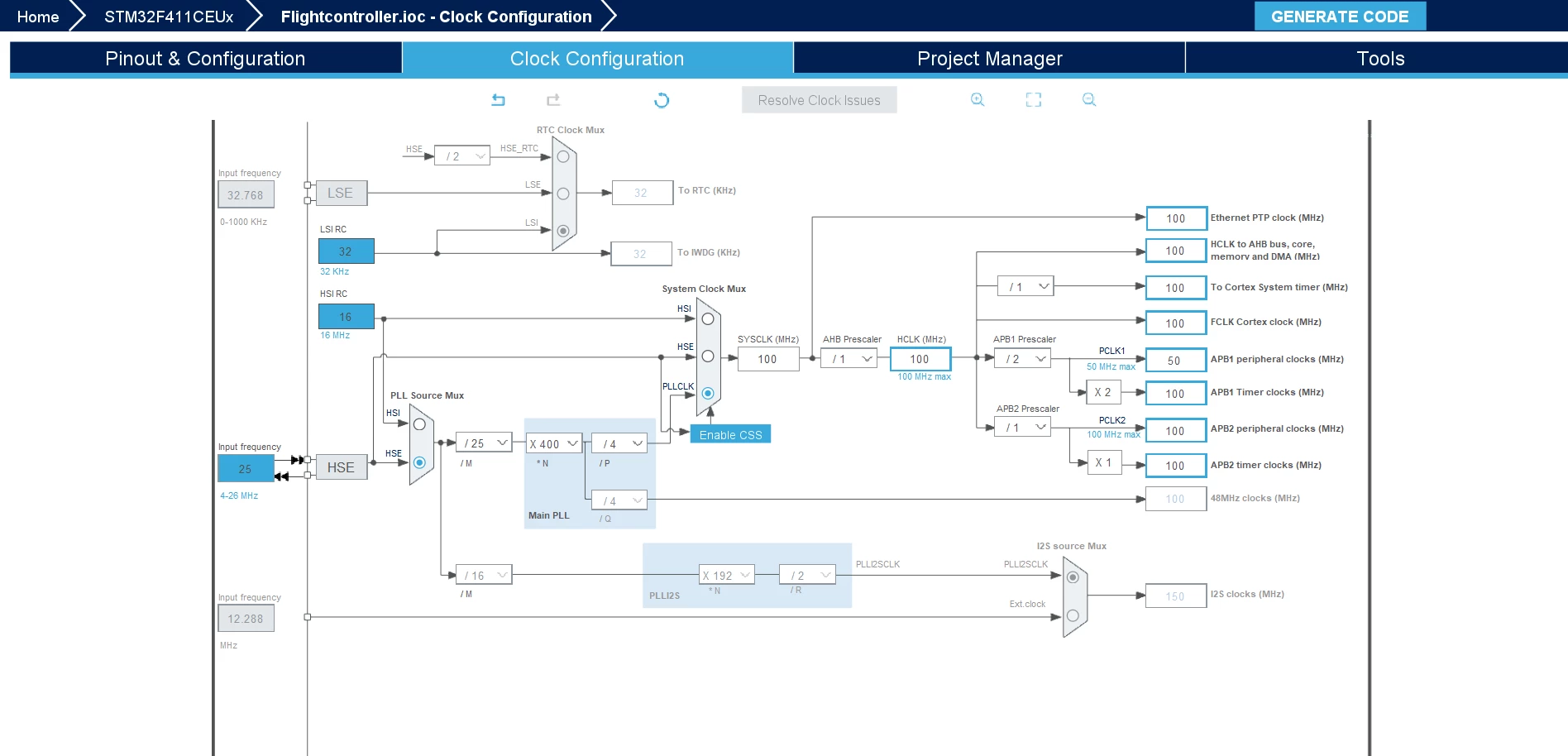The image size is (1568, 756).
Task: Click the APB1 timer X 2 multiplier box
Action: coord(1103,392)
